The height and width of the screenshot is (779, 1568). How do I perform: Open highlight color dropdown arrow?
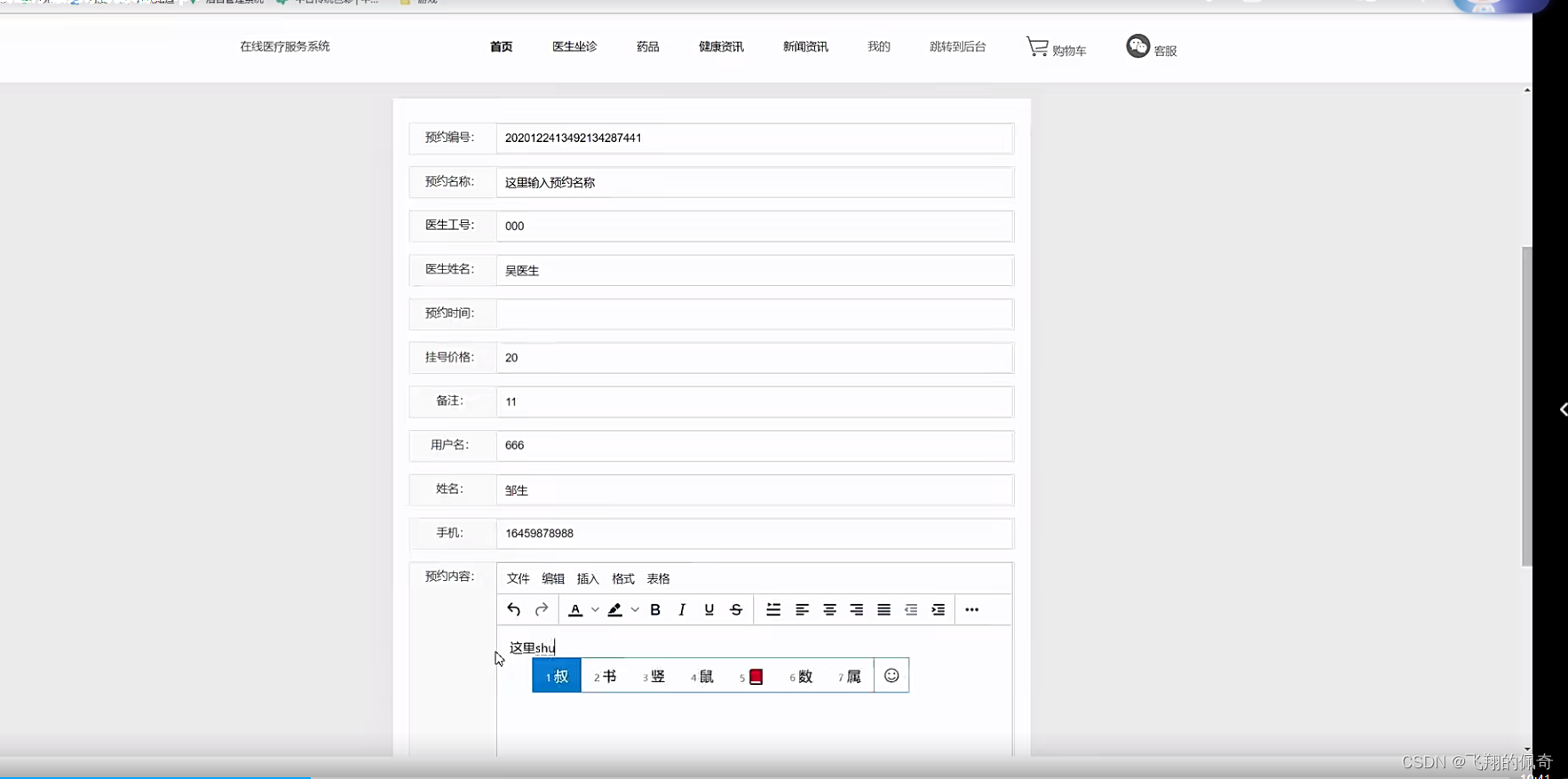[x=635, y=610]
